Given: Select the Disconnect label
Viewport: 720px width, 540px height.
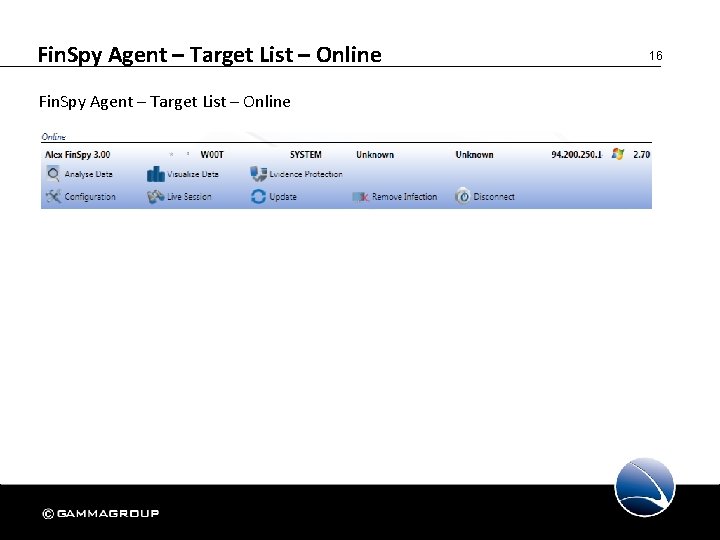Looking at the screenshot, I should (494, 197).
